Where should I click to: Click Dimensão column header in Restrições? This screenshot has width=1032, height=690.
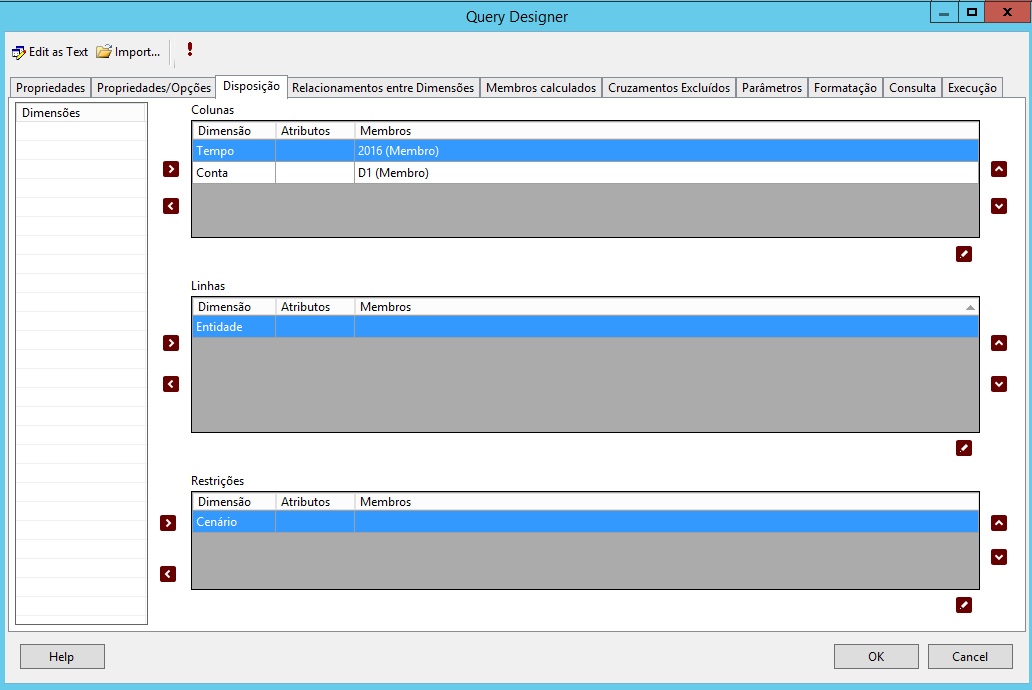click(234, 502)
